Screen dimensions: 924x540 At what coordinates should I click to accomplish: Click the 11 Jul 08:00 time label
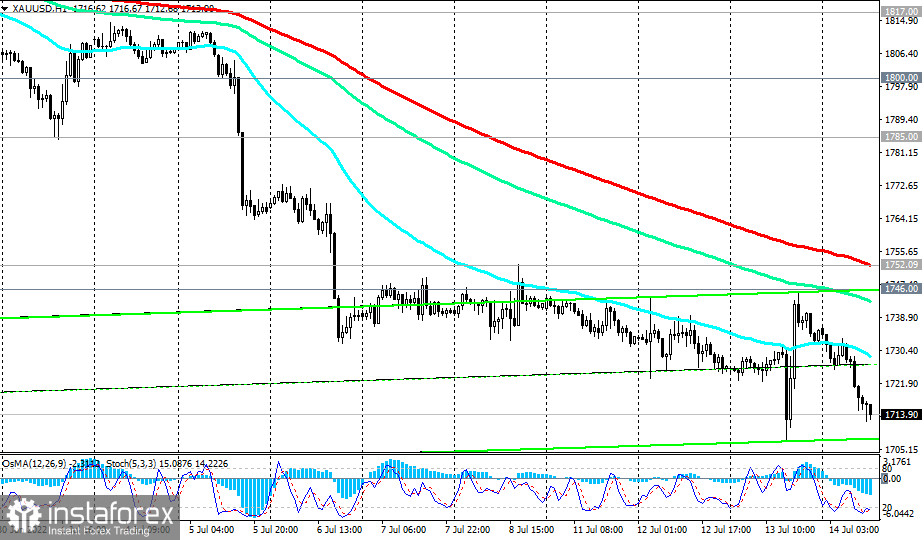598,530
